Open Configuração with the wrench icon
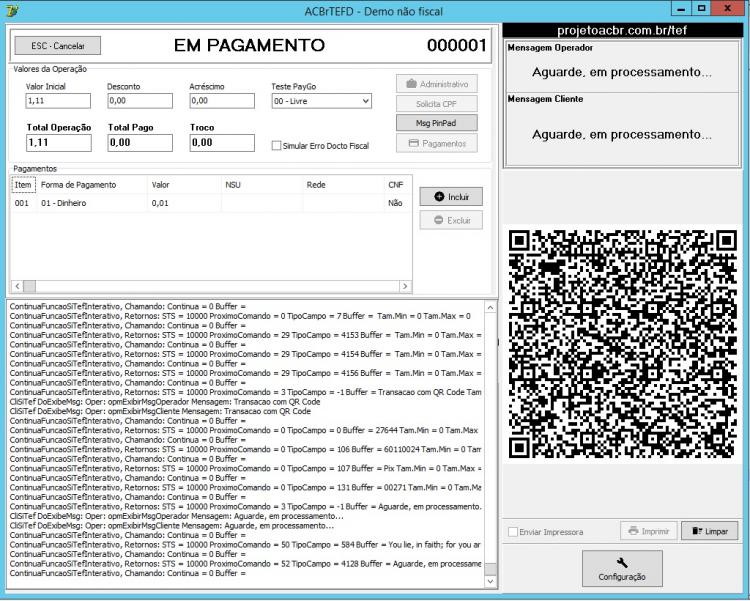The width and height of the screenshot is (750, 601). (622, 568)
